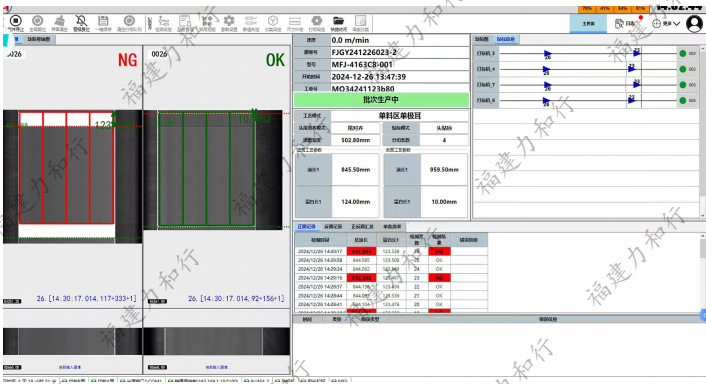Click green status light for marker _4
Screen dimensions: 706x384
[x=683, y=69]
